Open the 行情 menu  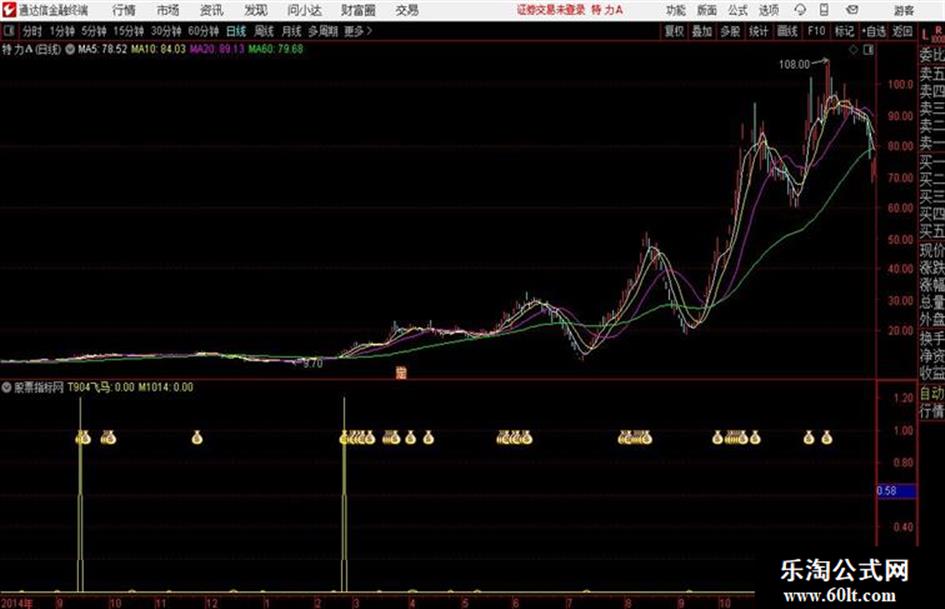point(124,10)
